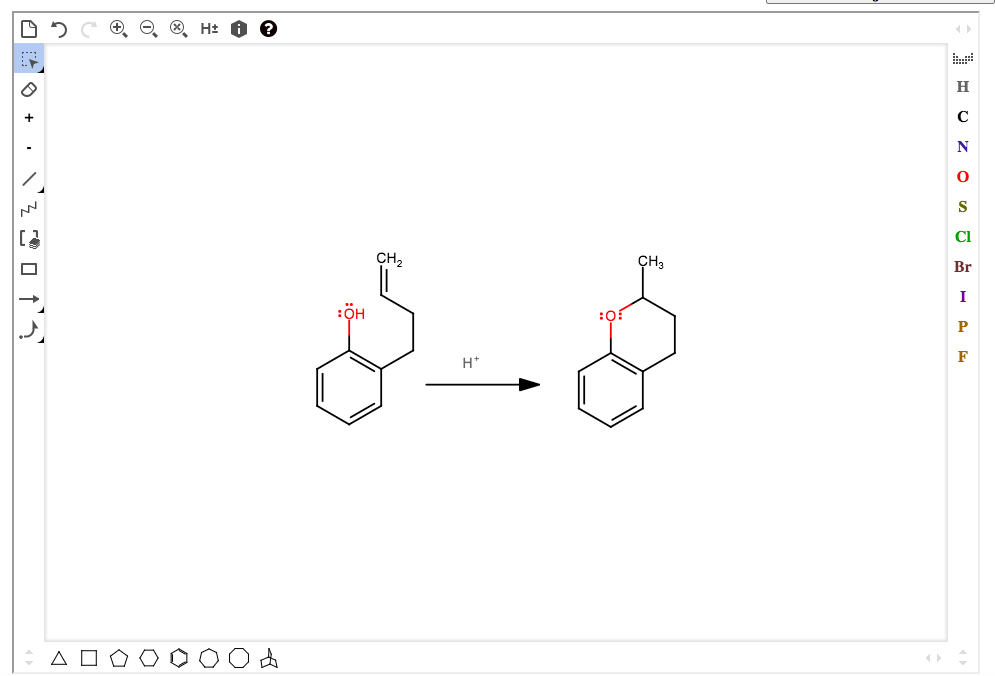Select the single bond tool

pyautogui.click(x=29, y=176)
